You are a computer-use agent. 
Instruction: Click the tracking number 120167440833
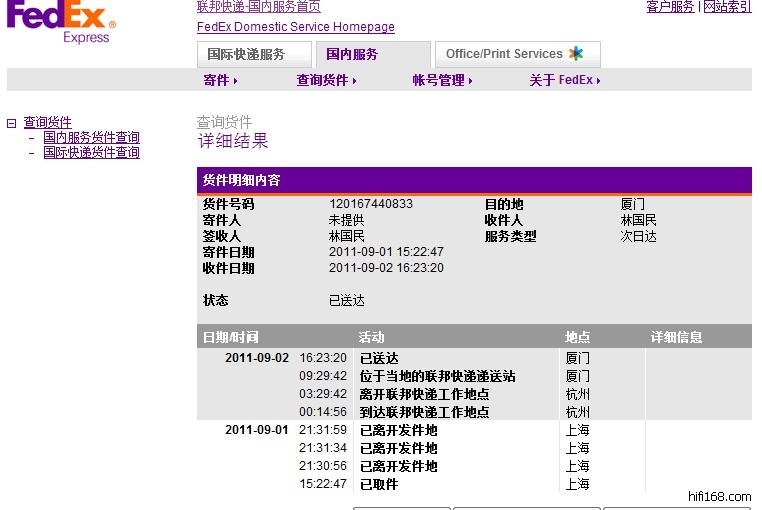[x=370, y=204]
